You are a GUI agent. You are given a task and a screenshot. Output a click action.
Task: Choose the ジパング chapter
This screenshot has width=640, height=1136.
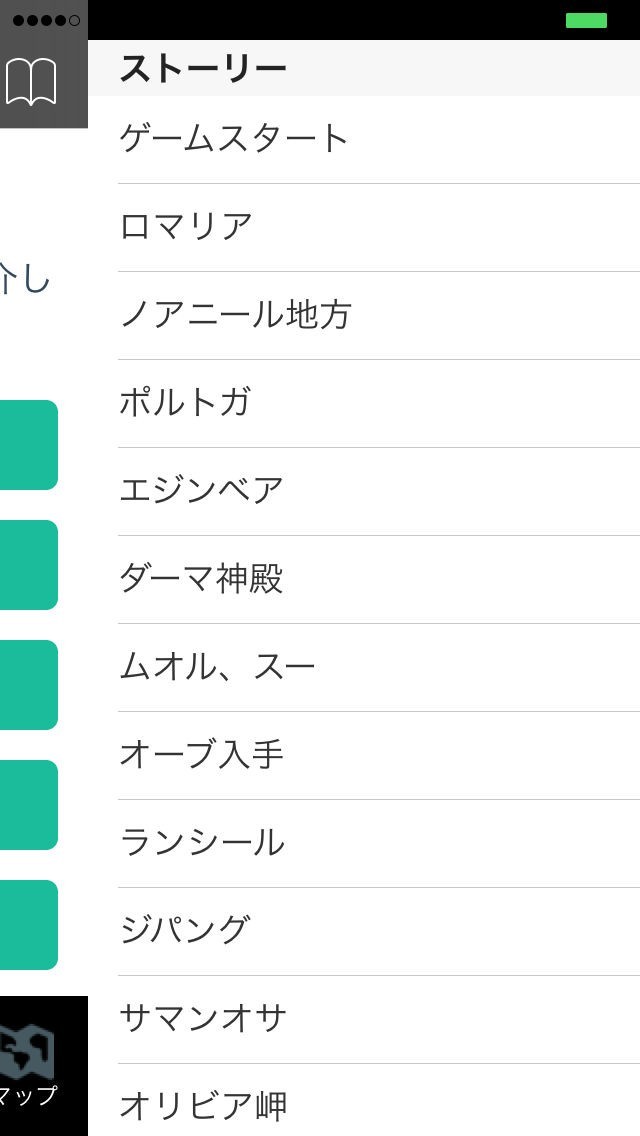coord(184,931)
